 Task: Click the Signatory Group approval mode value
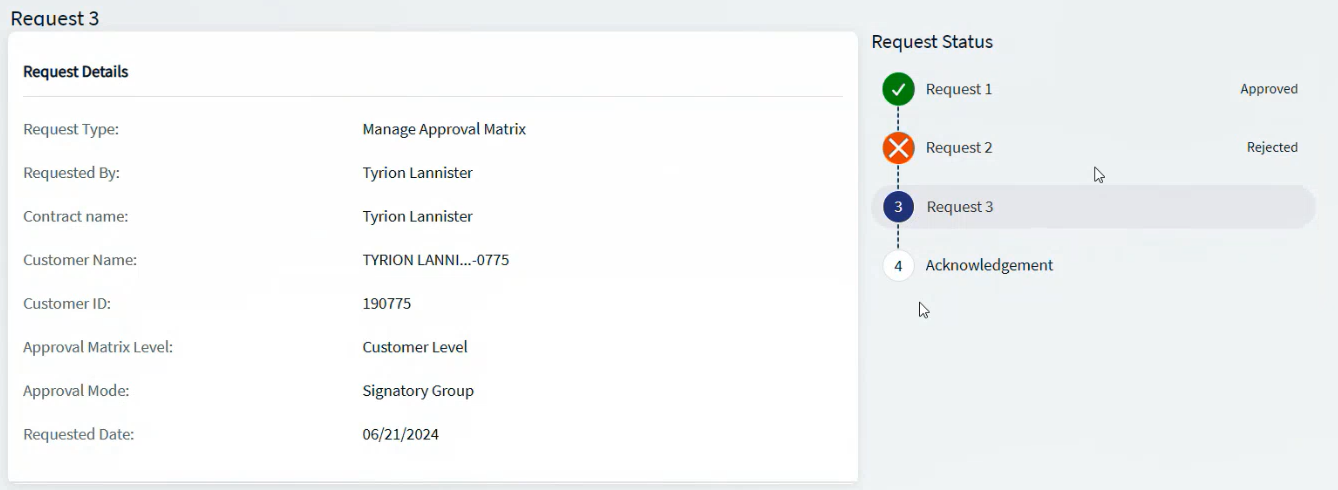418,391
